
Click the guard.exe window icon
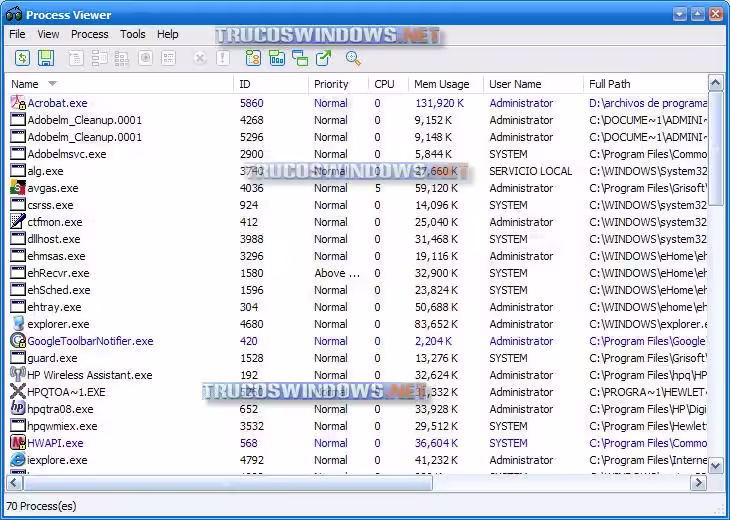pyautogui.click(x=18, y=358)
